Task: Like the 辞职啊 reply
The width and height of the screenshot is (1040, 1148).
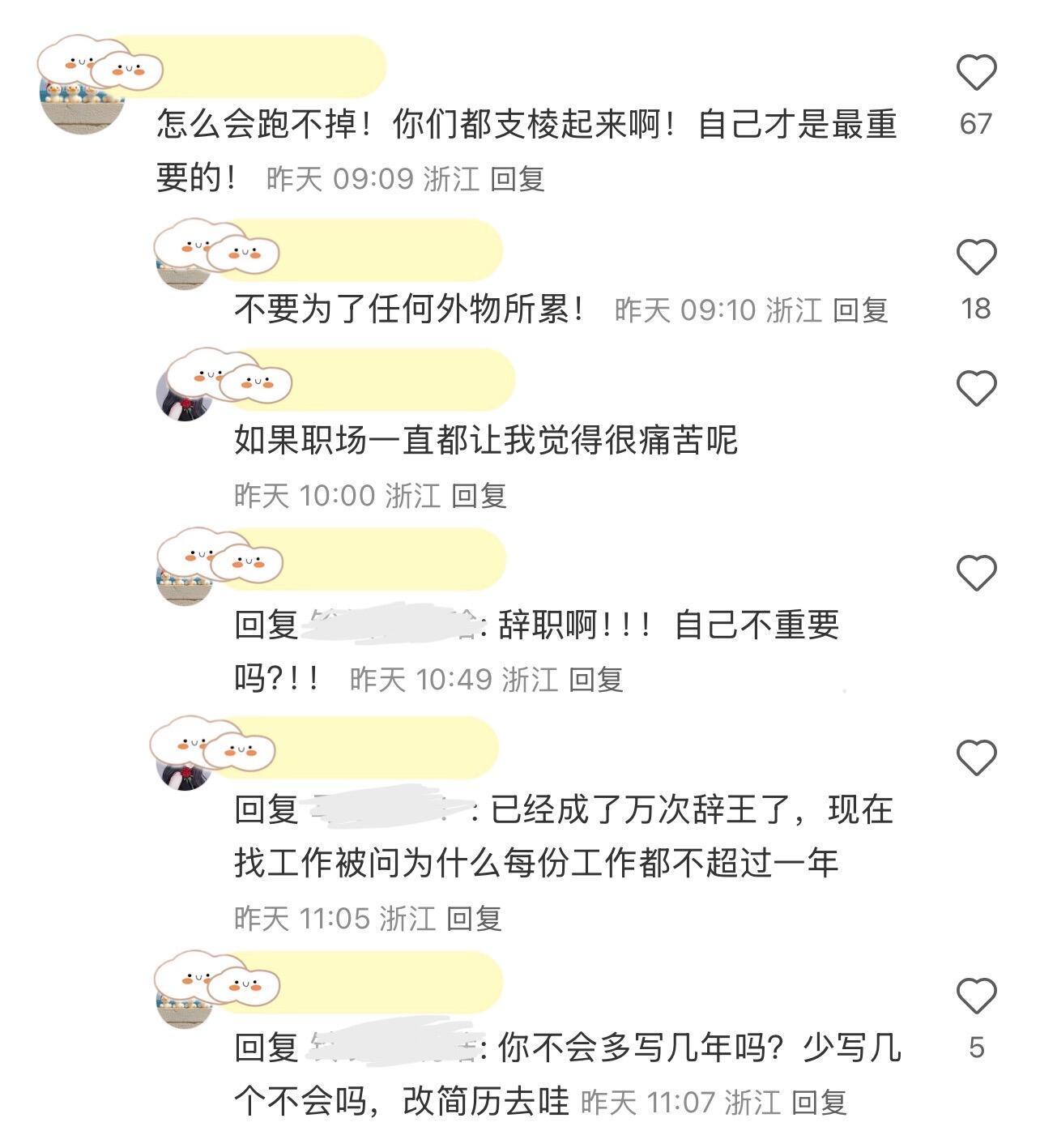Action: pos(976,573)
